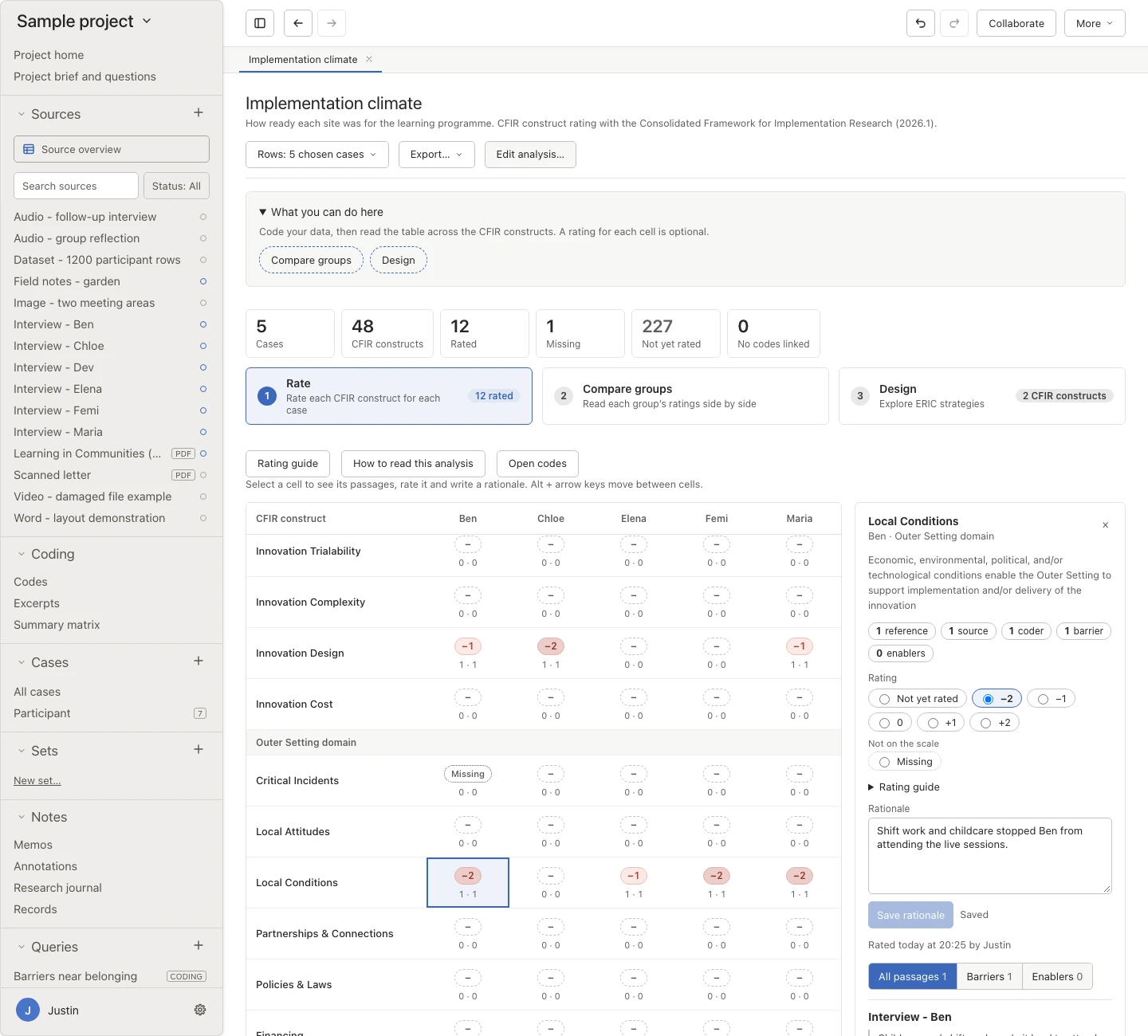The width and height of the screenshot is (1148, 1036).
Task: Click into the Search sources field
Action: [76, 186]
